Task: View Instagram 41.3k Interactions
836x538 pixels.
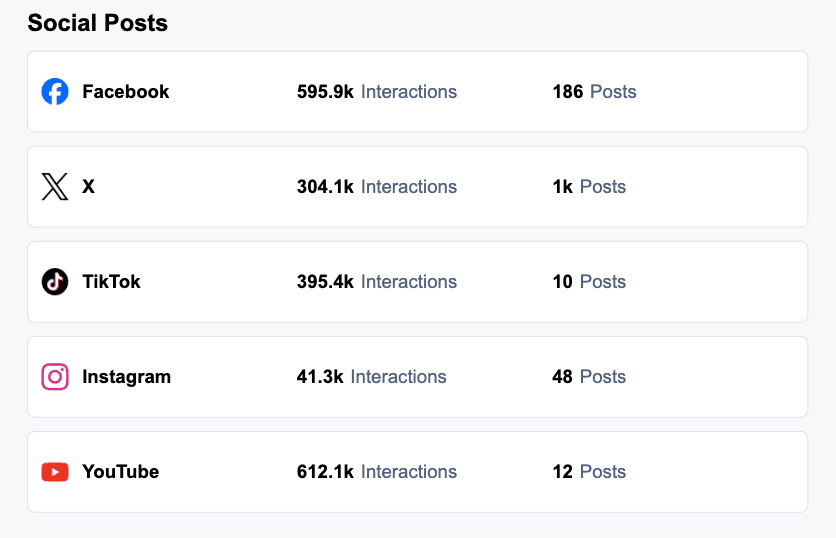Action: coord(372,376)
